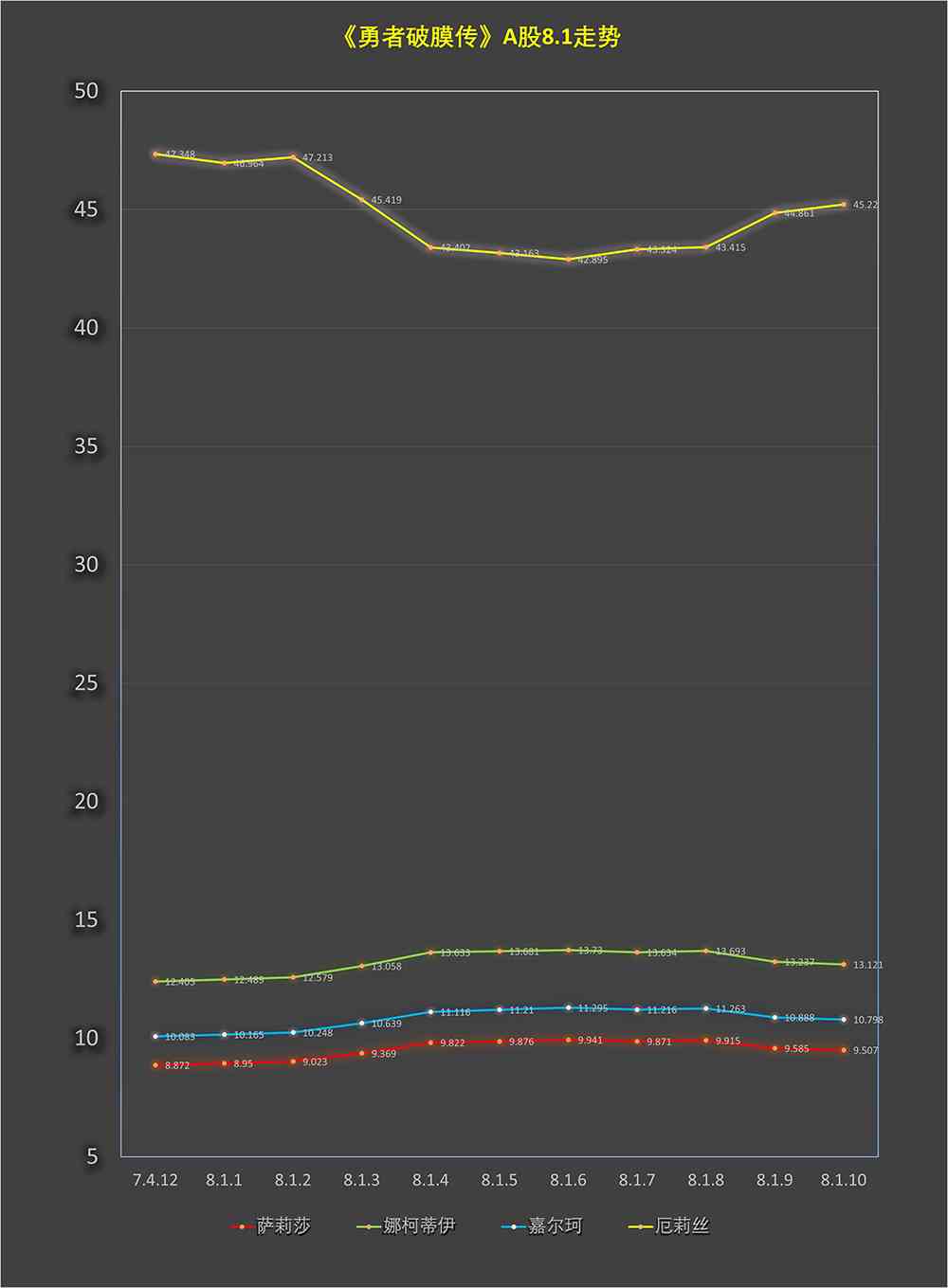Click the 25 value on the y-axis
This screenshot has height=1288, width=948.
[x=86, y=683]
